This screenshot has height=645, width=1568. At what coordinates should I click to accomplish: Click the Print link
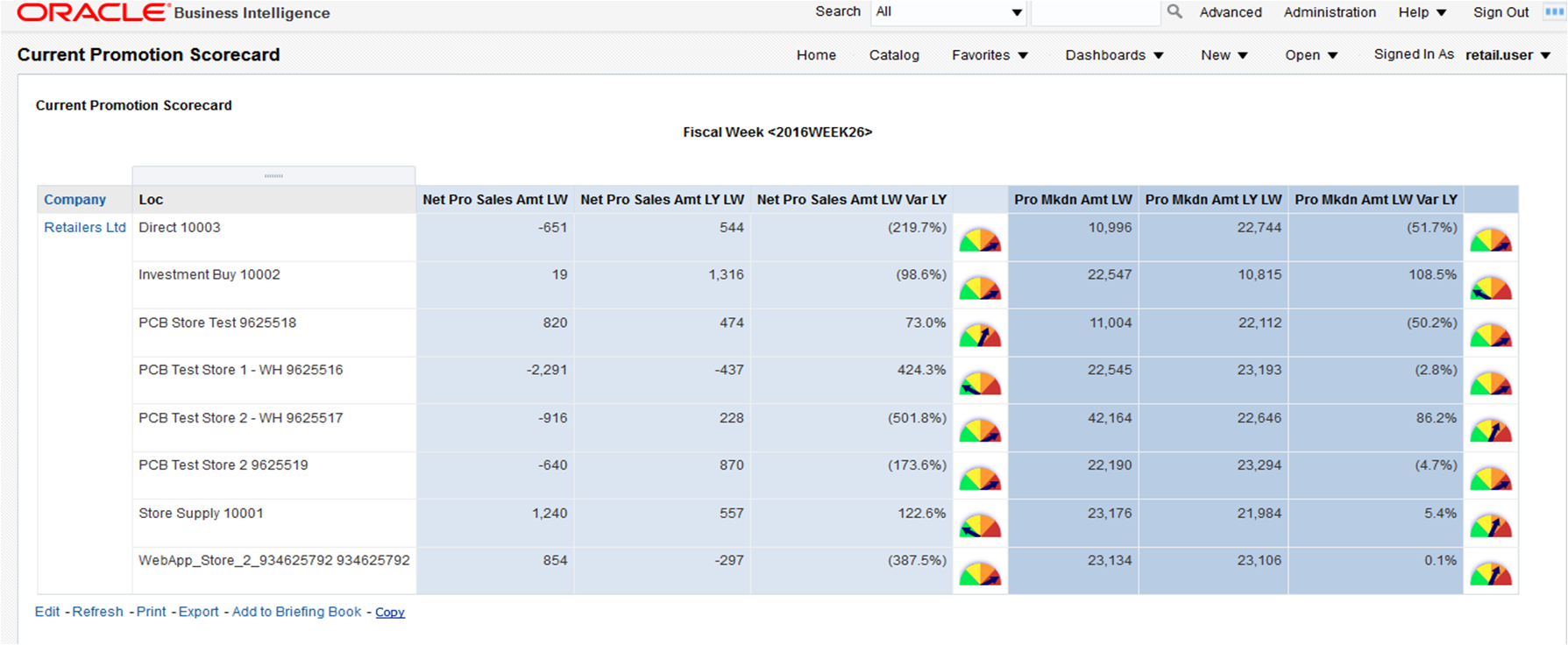[x=151, y=612]
